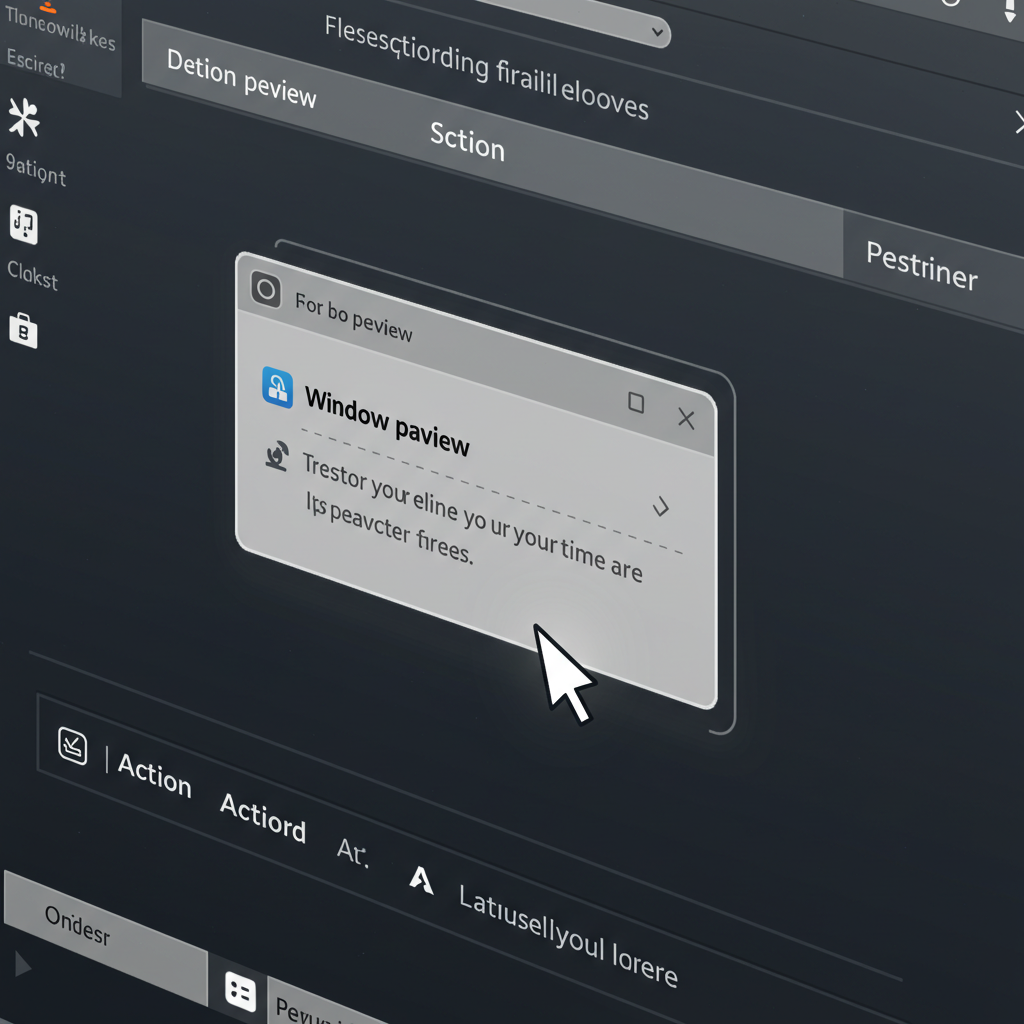Click the list icon in bottom bar
The image size is (1024, 1024).
240,991
